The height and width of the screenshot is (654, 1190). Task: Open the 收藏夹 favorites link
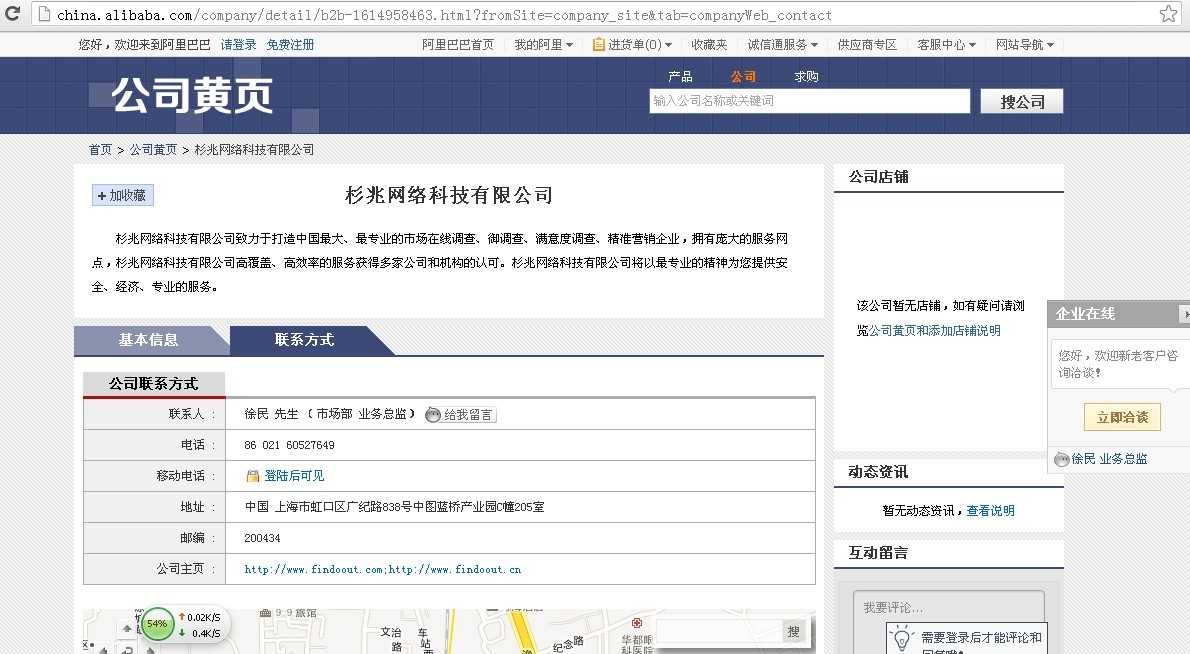pyautogui.click(x=709, y=45)
